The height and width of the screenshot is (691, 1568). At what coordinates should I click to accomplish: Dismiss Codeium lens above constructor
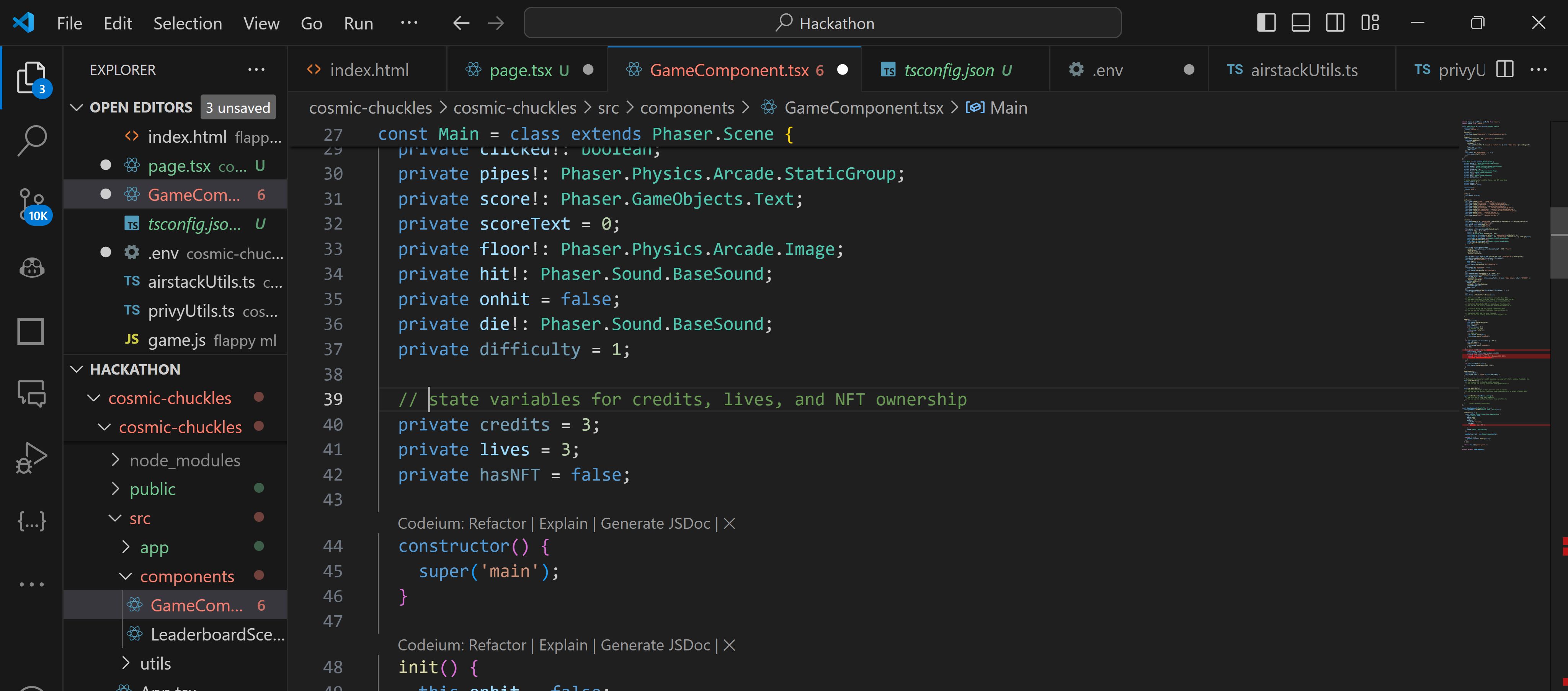(729, 524)
